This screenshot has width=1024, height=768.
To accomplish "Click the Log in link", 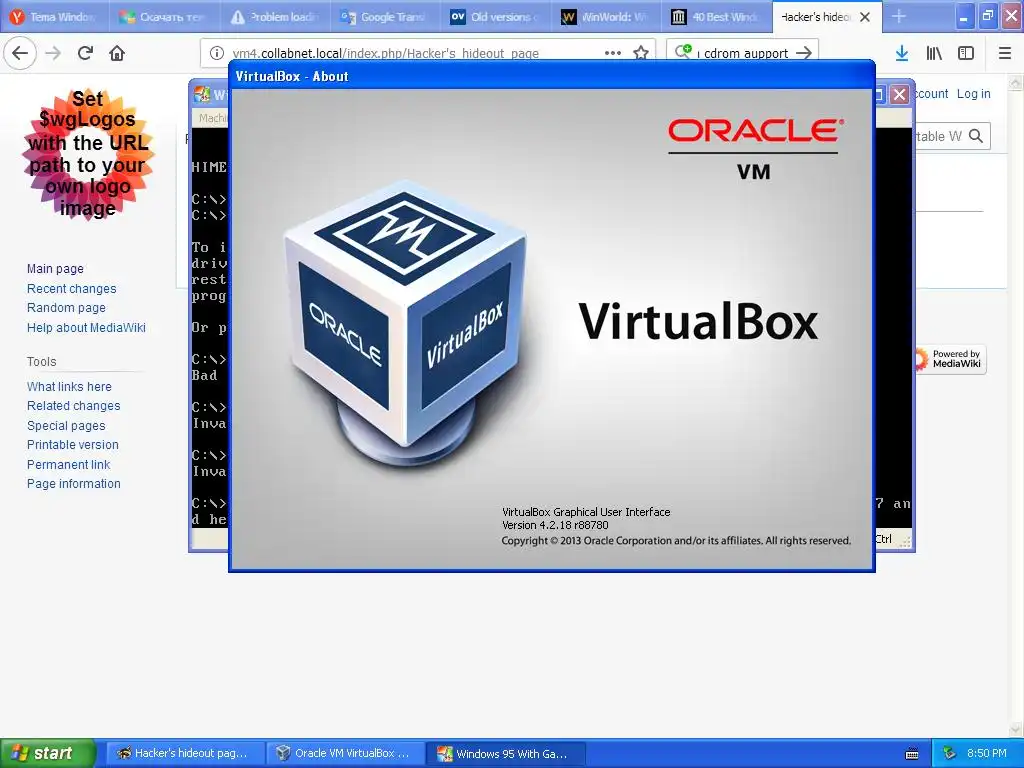I will pos(973,93).
